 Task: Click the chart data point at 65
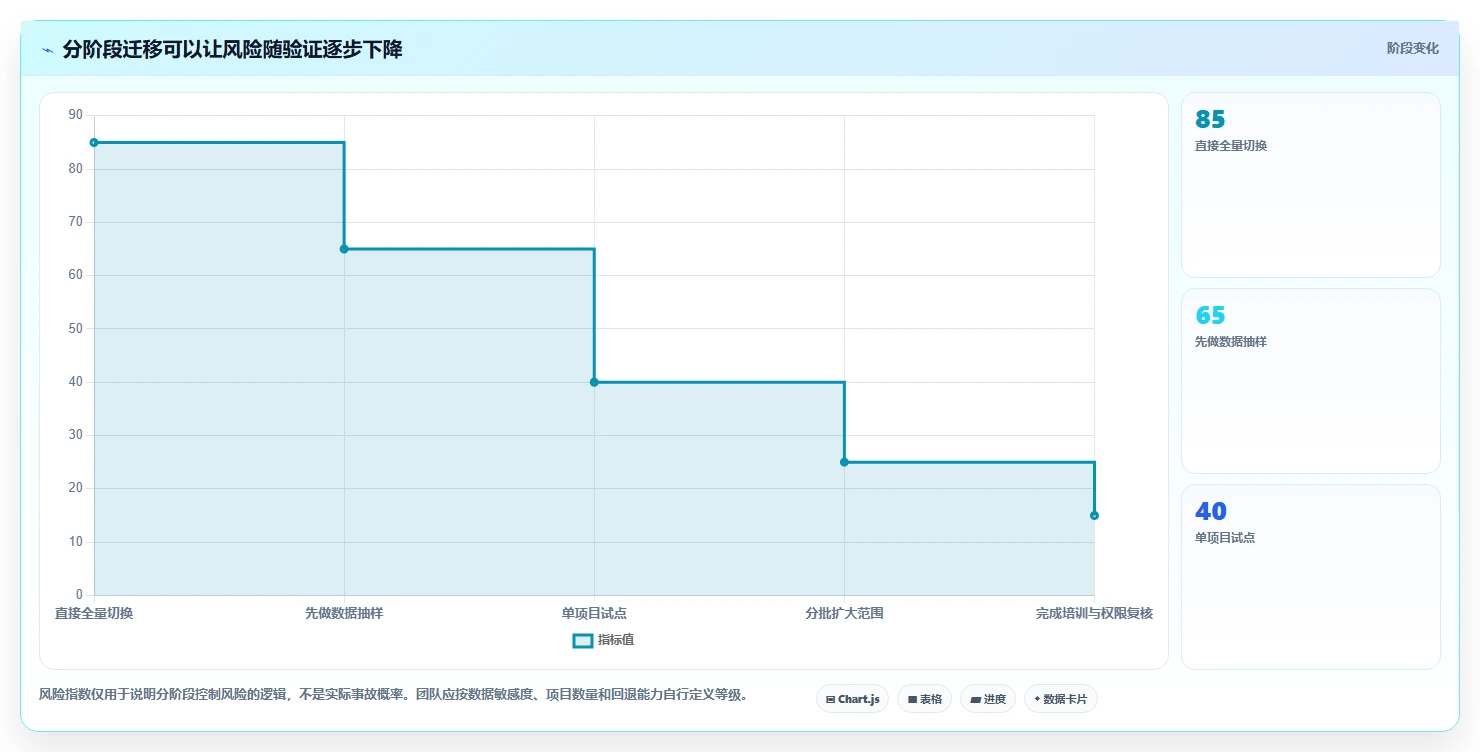[344, 249]
